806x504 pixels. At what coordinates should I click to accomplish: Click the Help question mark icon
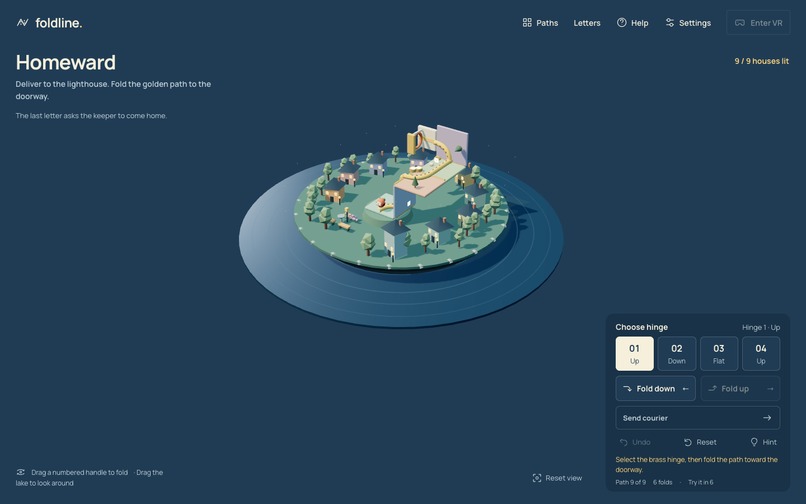tap(621, 23)
